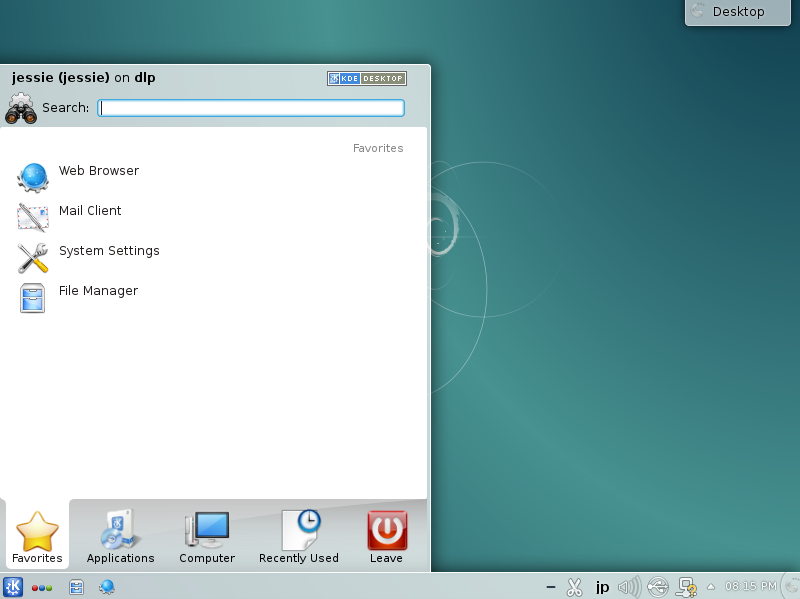Open the KDE application launcher button
Screen dimensions: 800x599
13,587
